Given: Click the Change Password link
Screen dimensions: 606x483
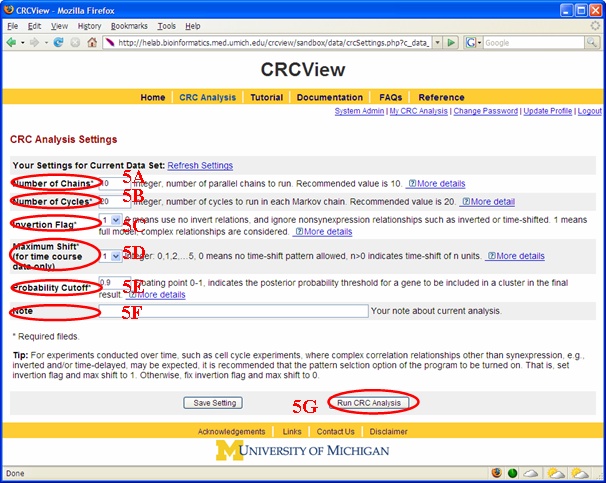Looking at the screenshot, I should click(x=486, y=111).
